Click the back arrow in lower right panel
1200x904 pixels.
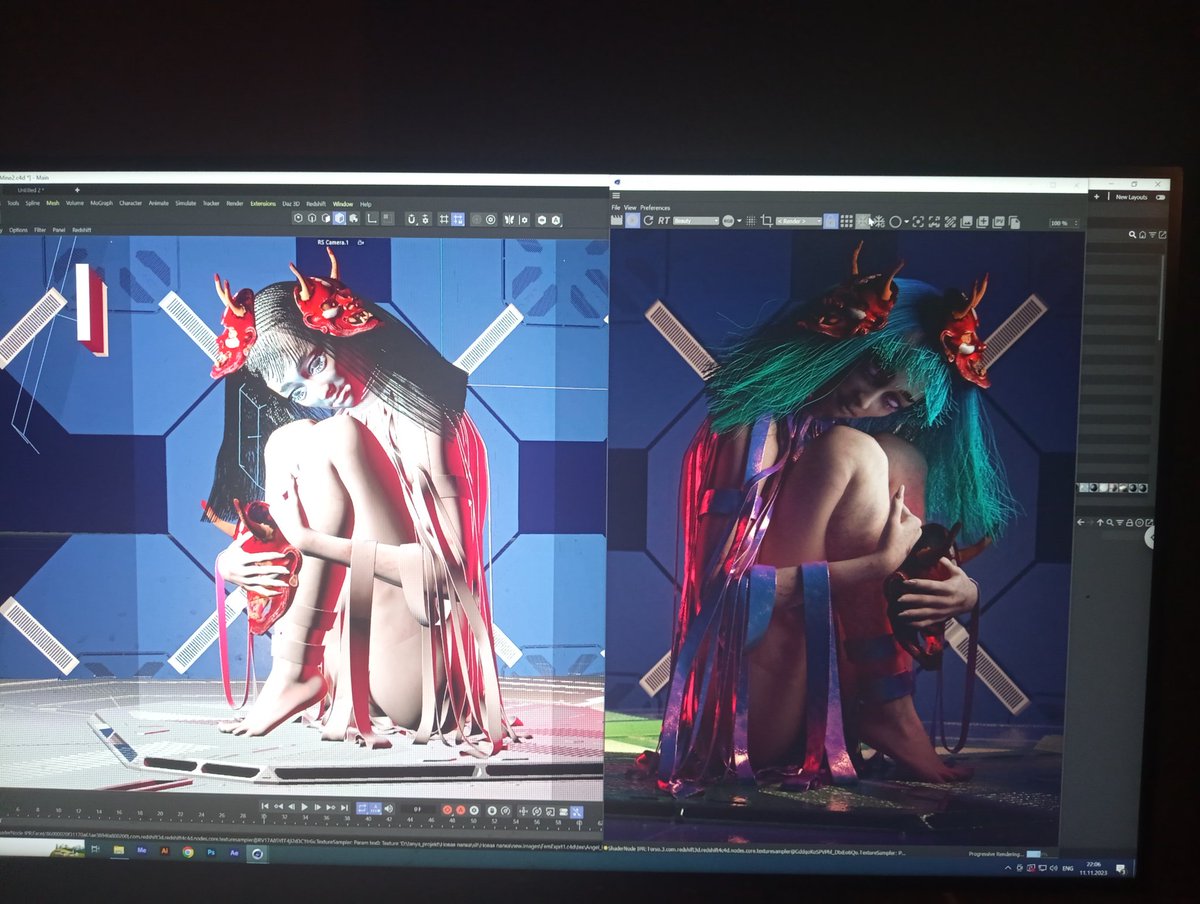[1081, 522]
